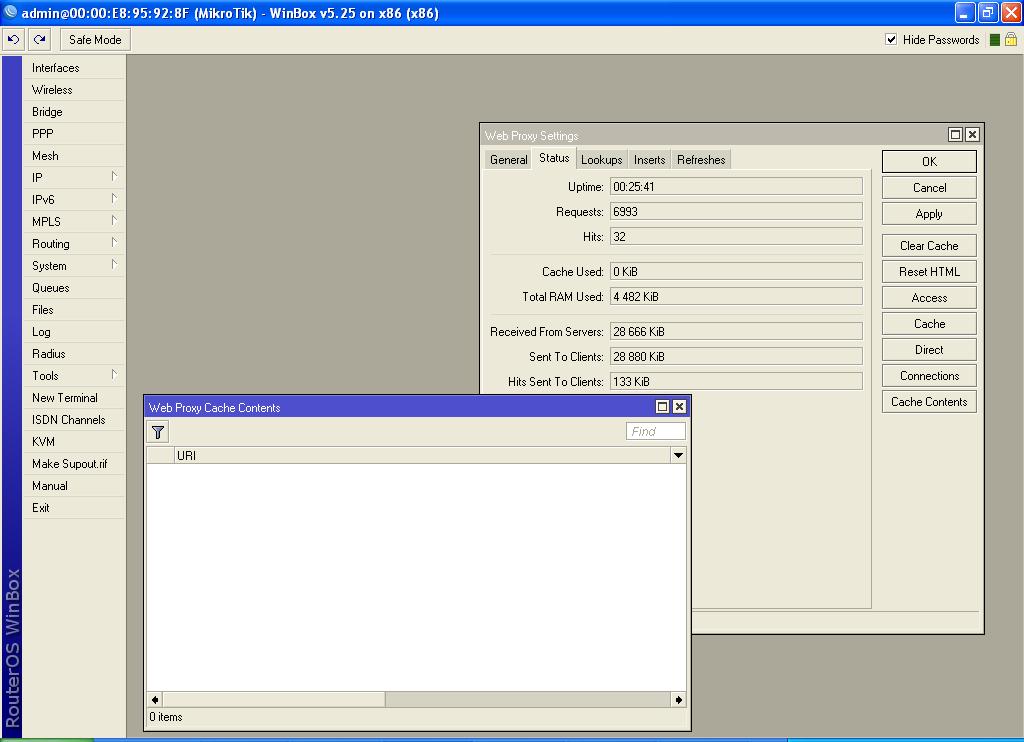Close the Web Proxy Cache Contents window
The image size is (1024, 742).
click(x=679, y=407)
